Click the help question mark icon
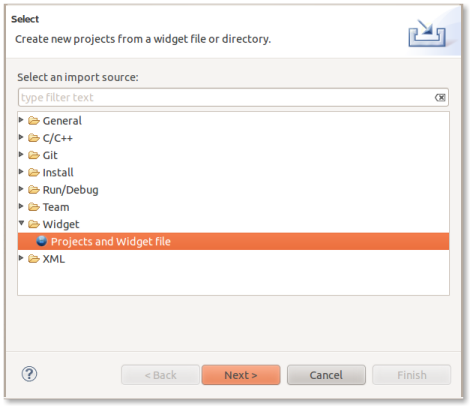The image size is (470, 406). [x=29, y=374]
